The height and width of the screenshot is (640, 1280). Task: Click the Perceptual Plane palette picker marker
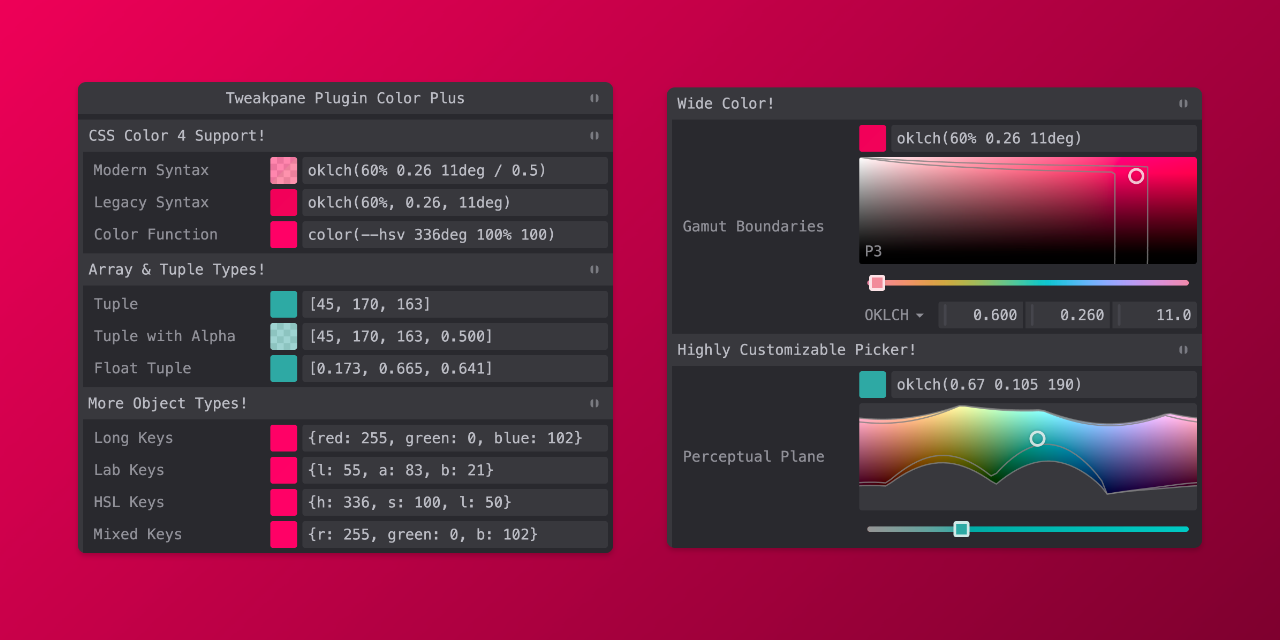(1037, 438)
